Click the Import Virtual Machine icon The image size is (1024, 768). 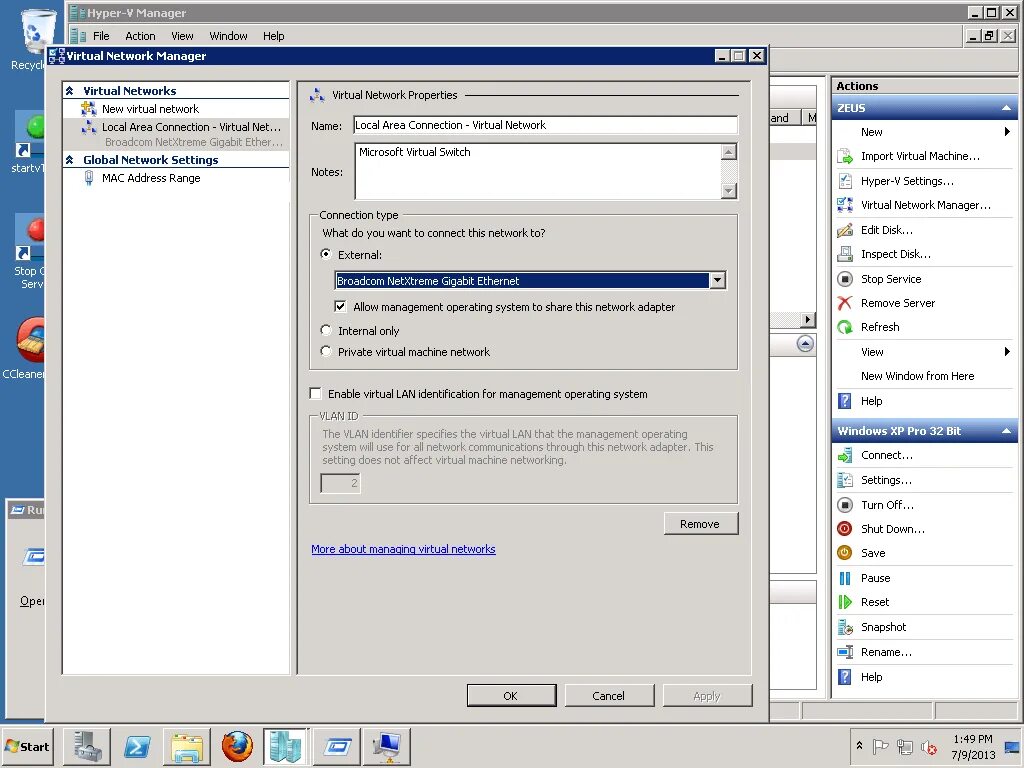pos(844,157)
